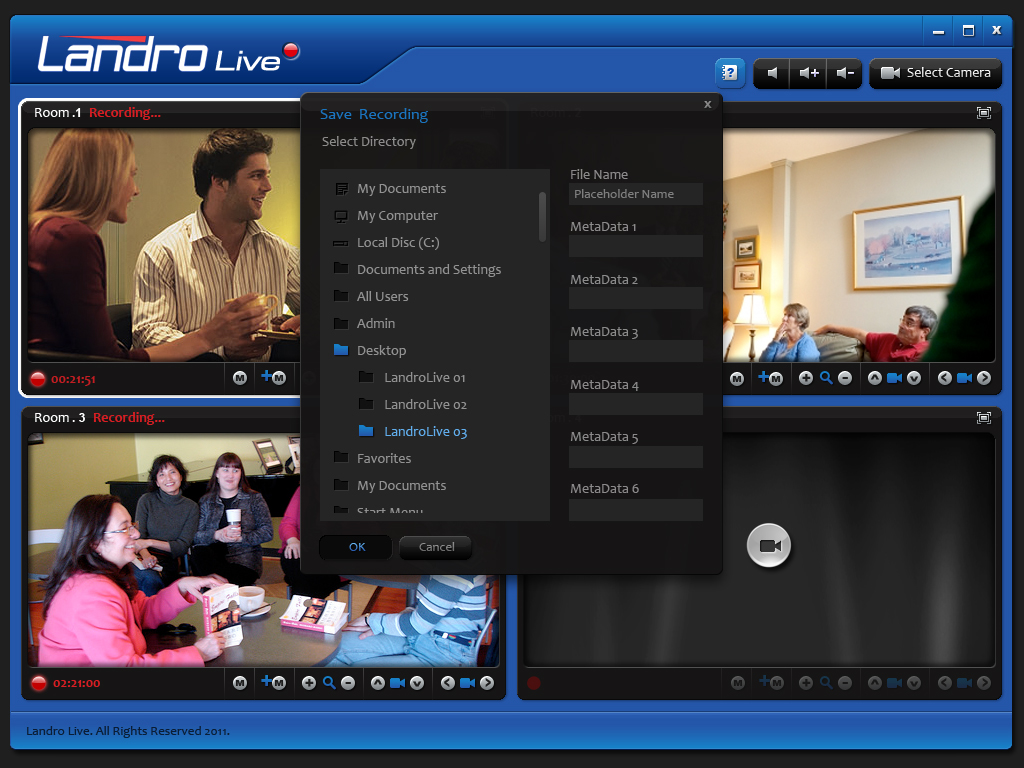Click the Room 2 living room video
The height and width of the screenshot is (768, 1024).
[859, 245]
